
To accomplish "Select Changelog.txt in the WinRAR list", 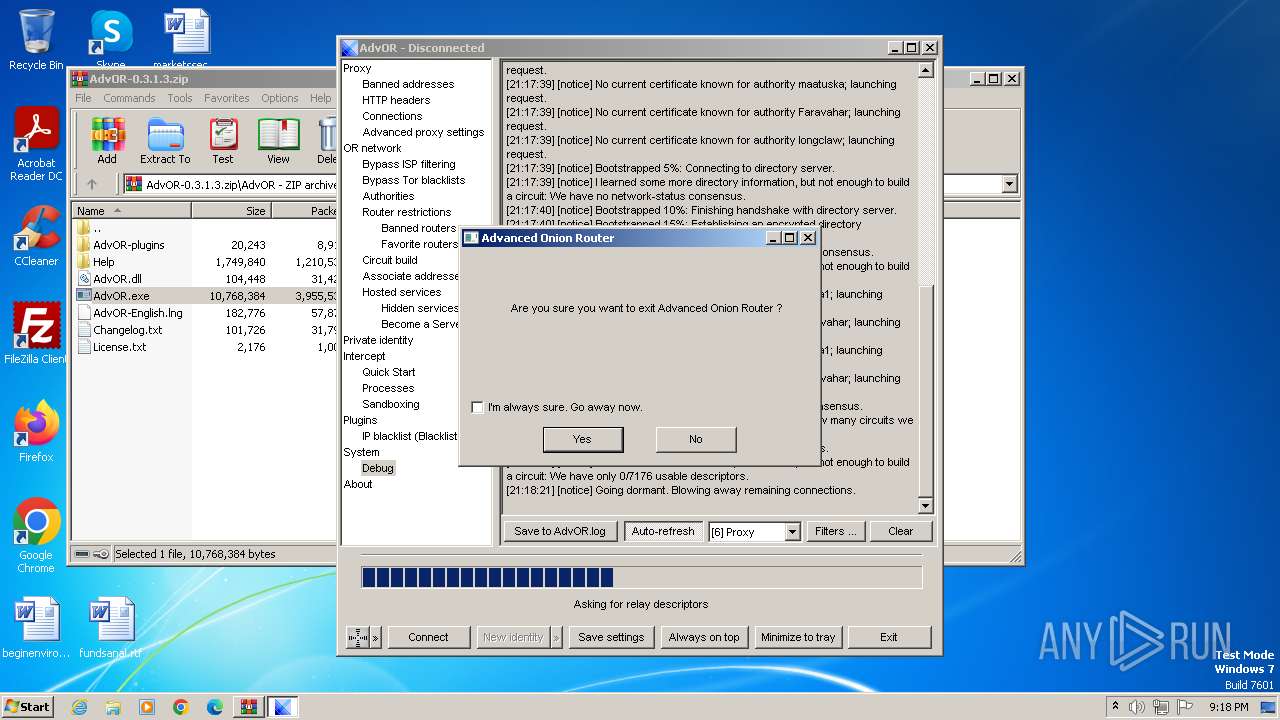I will (127, 330).
